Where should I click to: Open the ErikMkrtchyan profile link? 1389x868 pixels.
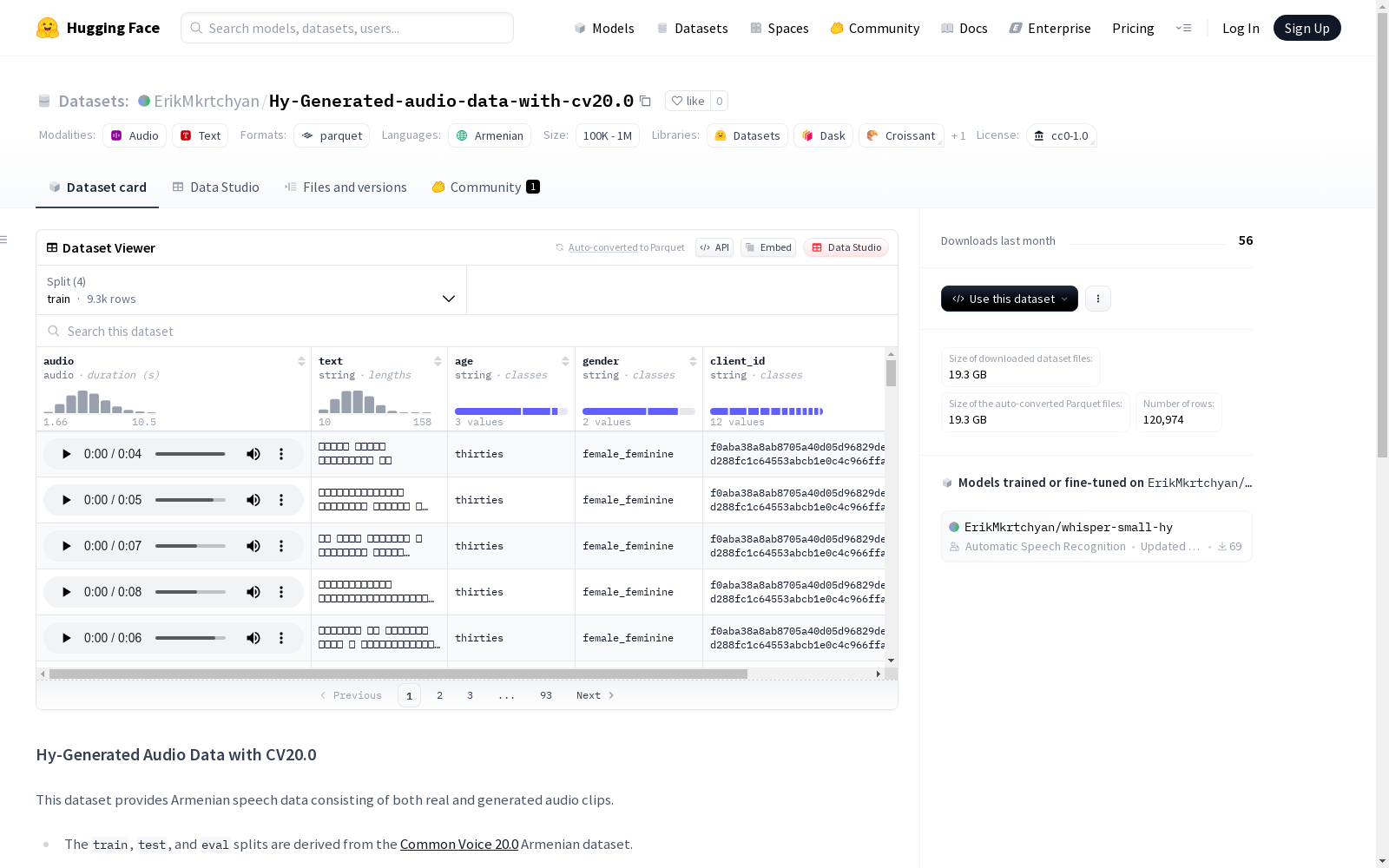(x=207, y=101)
